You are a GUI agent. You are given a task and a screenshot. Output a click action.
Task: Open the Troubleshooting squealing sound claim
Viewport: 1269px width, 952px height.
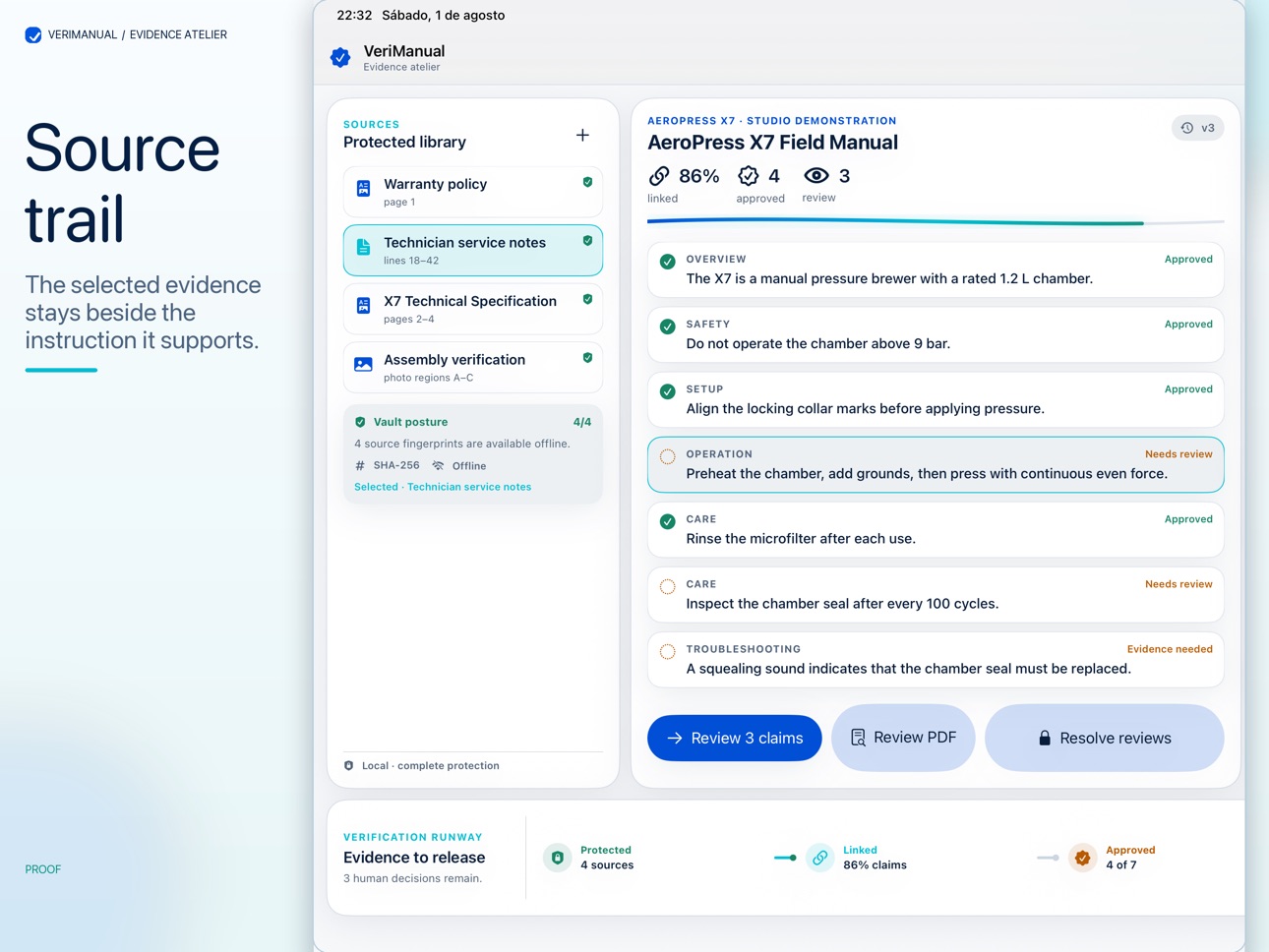[x=936, y=659]
